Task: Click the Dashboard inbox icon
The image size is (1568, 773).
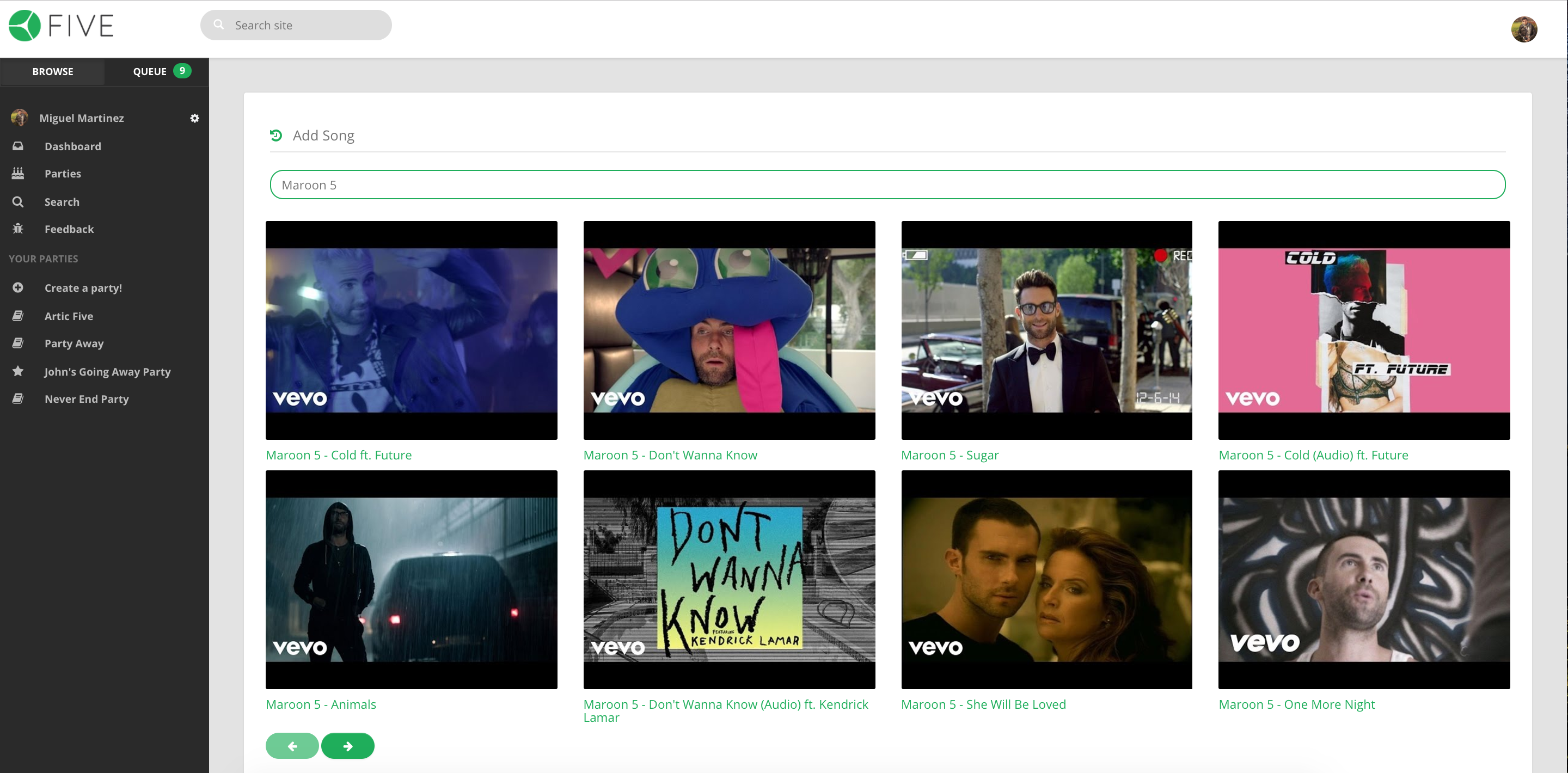Action: click(x=19, y=146)
